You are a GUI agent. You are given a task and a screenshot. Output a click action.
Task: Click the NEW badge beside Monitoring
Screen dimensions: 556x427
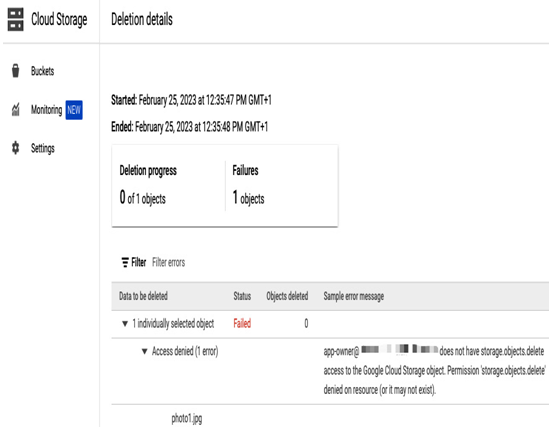[x=74, y=110]
